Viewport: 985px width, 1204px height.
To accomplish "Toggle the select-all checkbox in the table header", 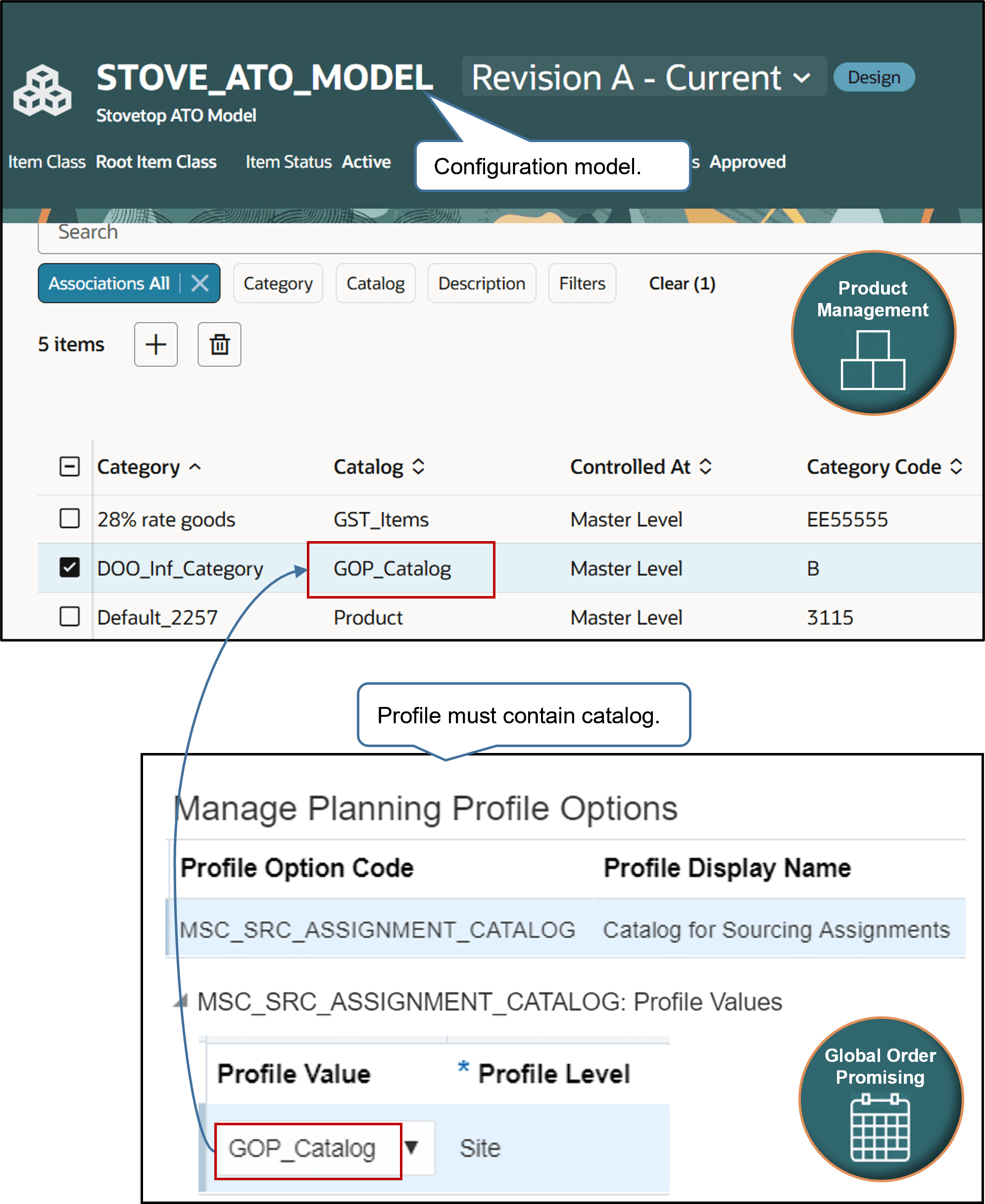I will click(69, 466).
